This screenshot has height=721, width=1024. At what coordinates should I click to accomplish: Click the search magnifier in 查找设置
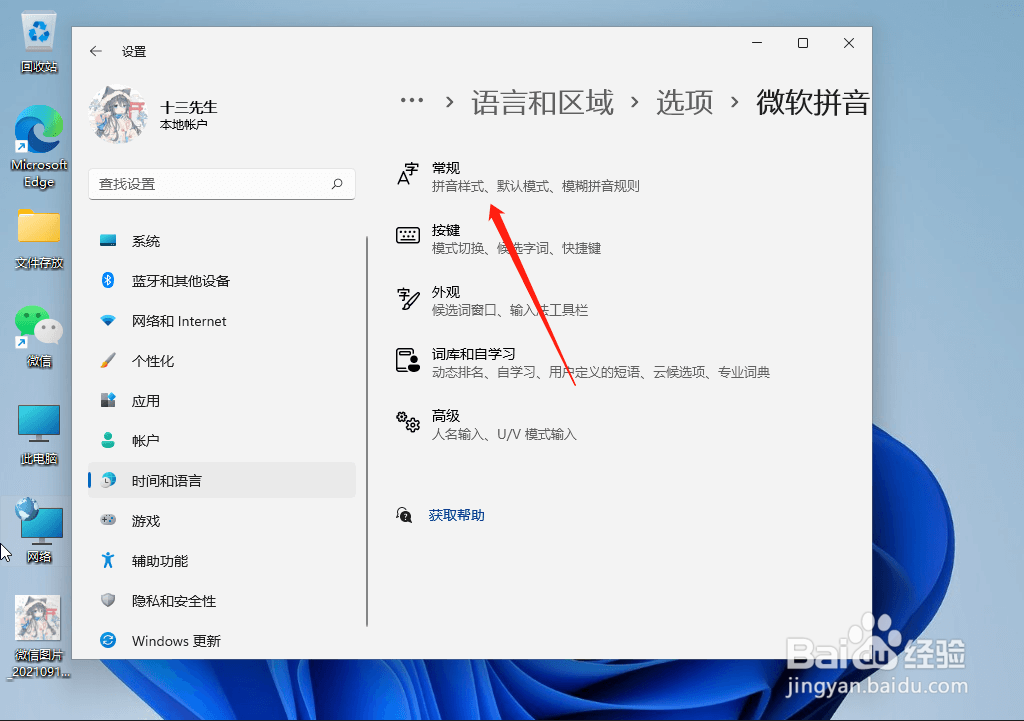337,184
